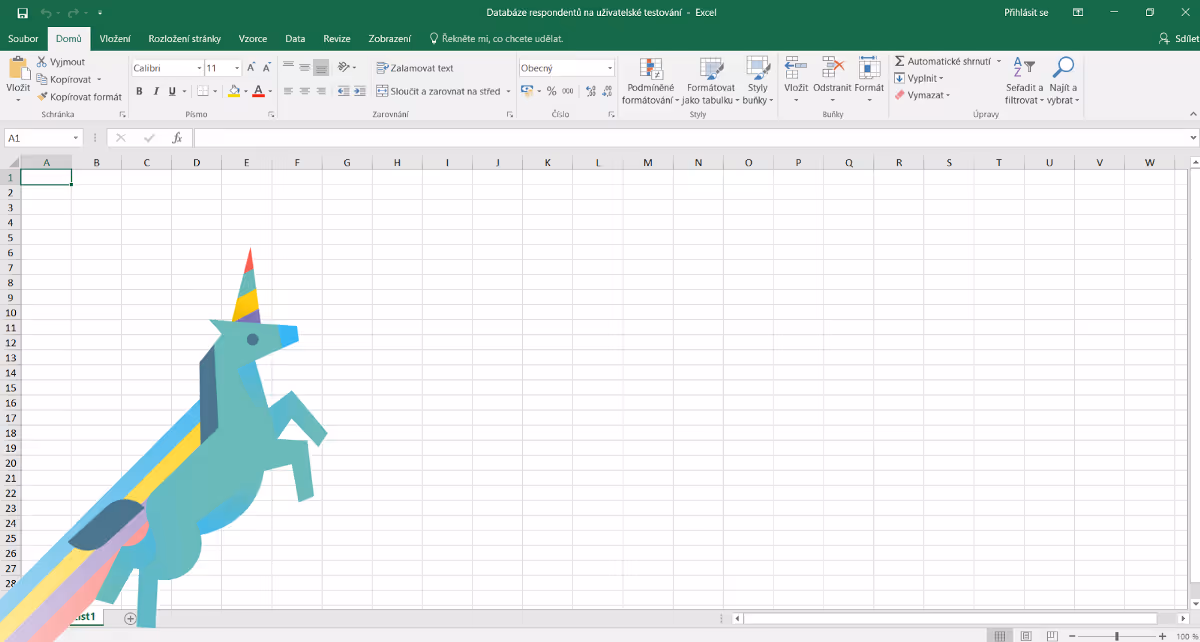1200x642 pixels.
Task: Click the red font color A icon
Action: click(258, 91)
